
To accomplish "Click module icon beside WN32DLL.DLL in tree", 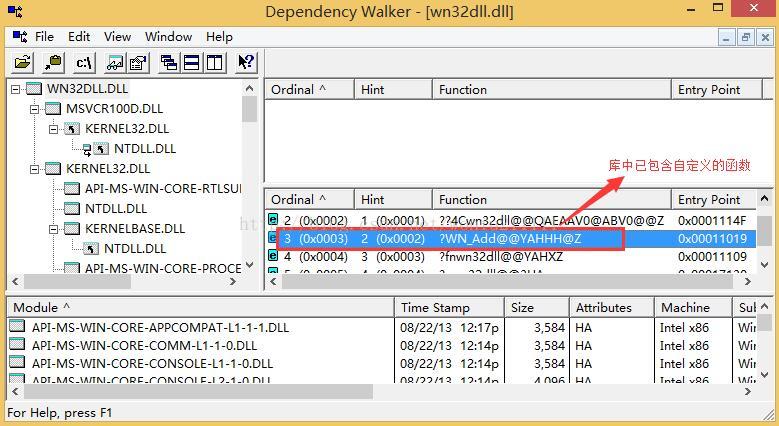I will [34, 88].
